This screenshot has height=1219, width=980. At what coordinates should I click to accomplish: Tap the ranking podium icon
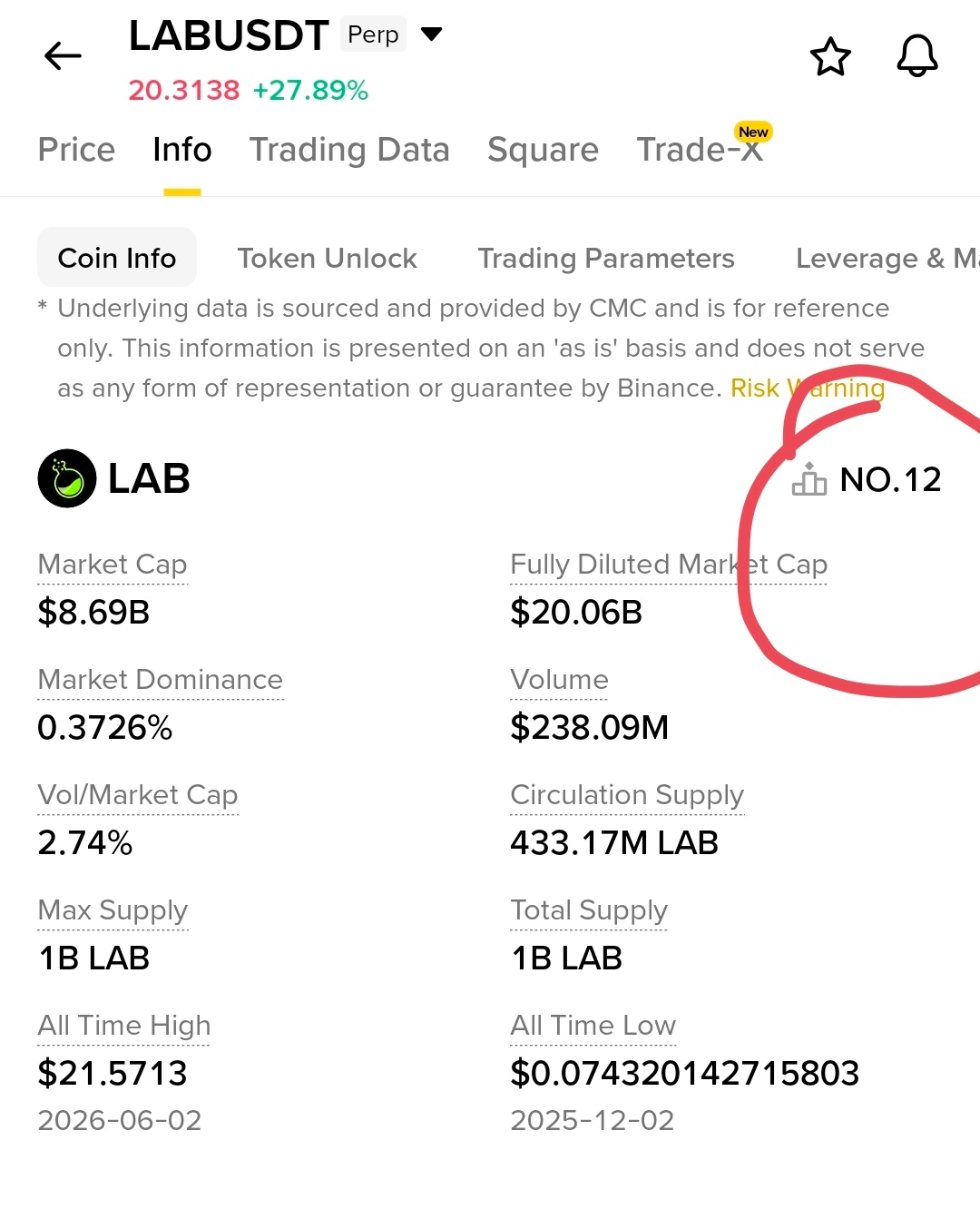[x=809, y=478]
